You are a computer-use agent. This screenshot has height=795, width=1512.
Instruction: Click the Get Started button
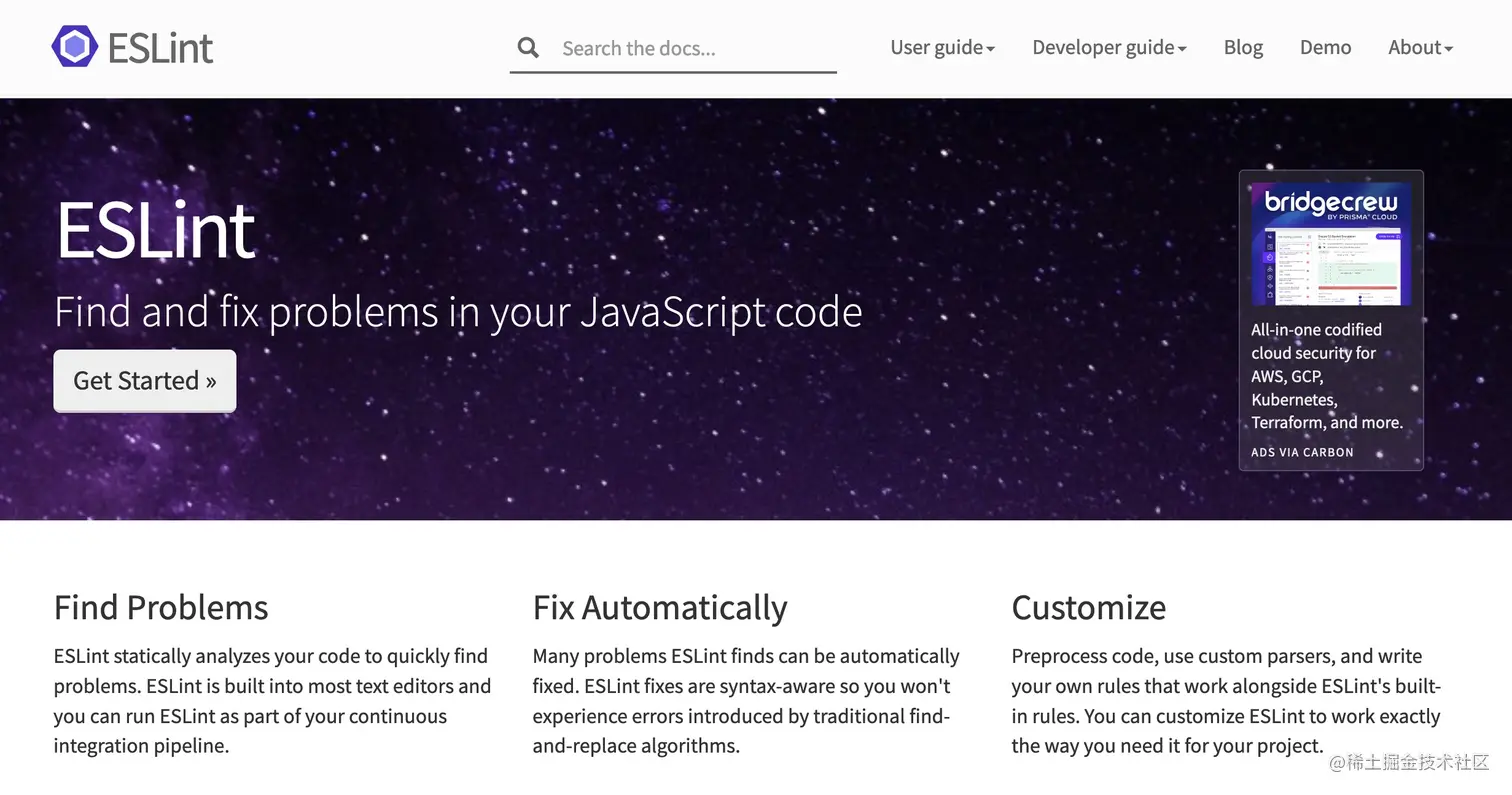pos(144,381)
